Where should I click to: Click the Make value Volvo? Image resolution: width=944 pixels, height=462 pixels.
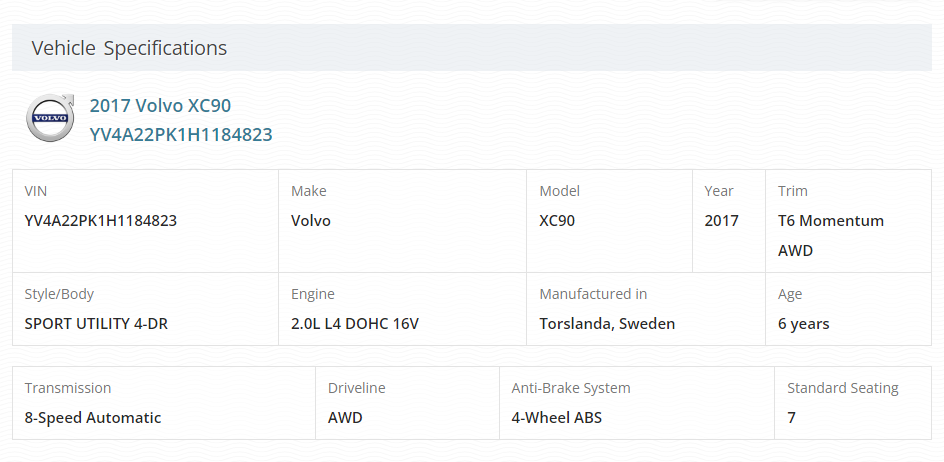coord(311,220)
